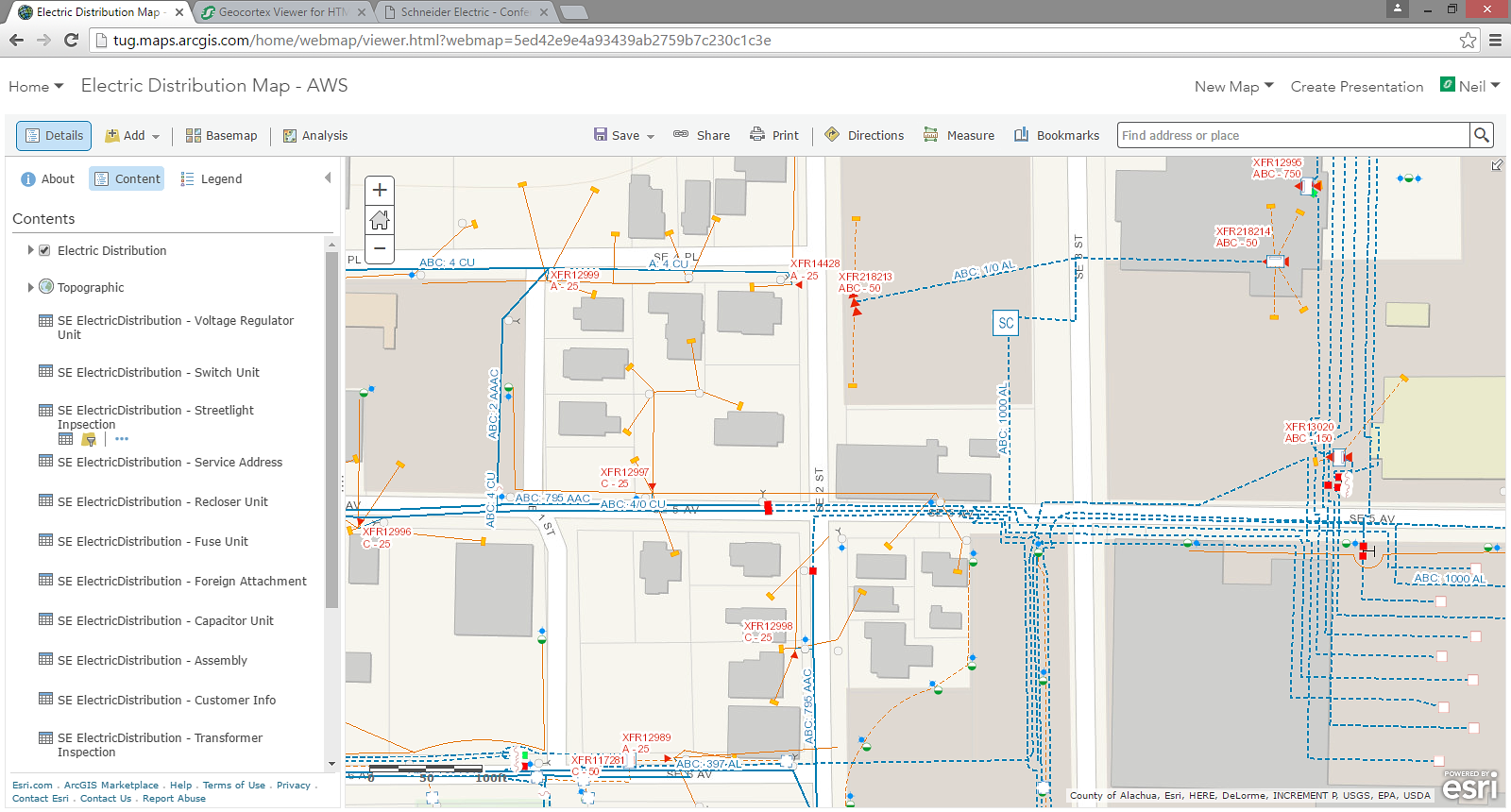
Task: Zoom out on the map
Action: [x=380, y=248]
